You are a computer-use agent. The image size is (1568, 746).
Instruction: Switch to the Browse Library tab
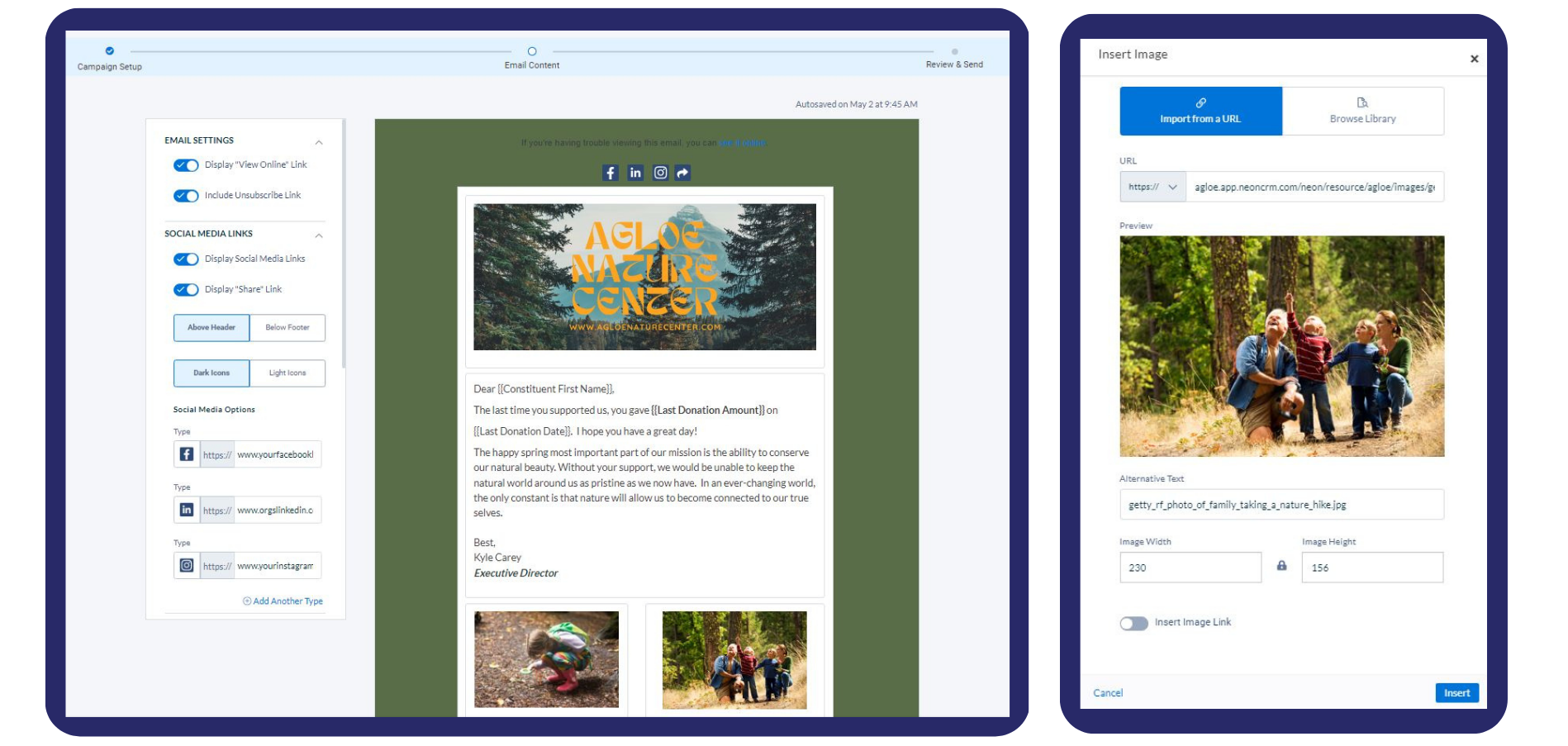point(1362,112)
